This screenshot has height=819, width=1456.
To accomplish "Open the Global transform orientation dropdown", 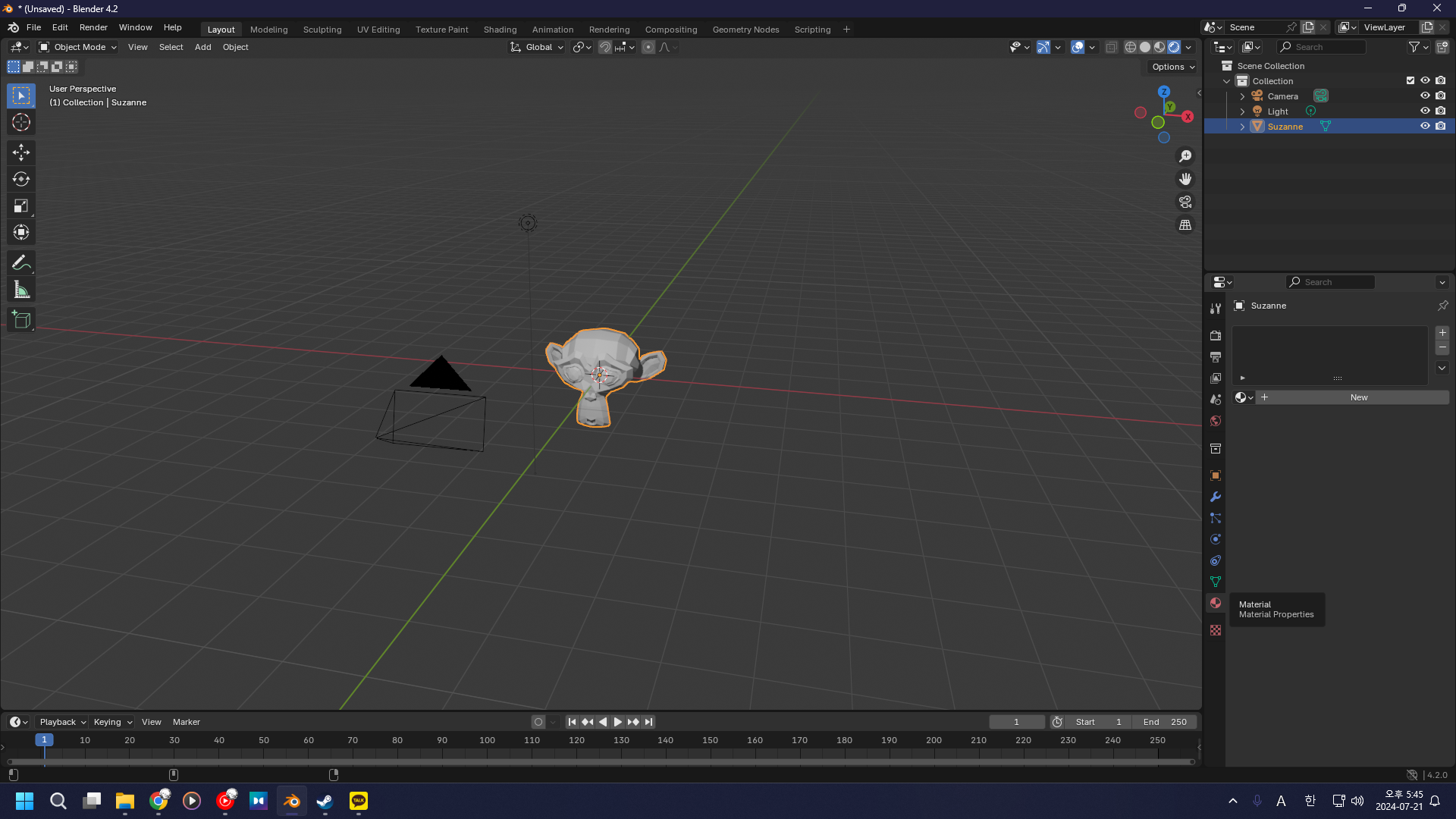I will pyautogui.click(x=538, y=47).
